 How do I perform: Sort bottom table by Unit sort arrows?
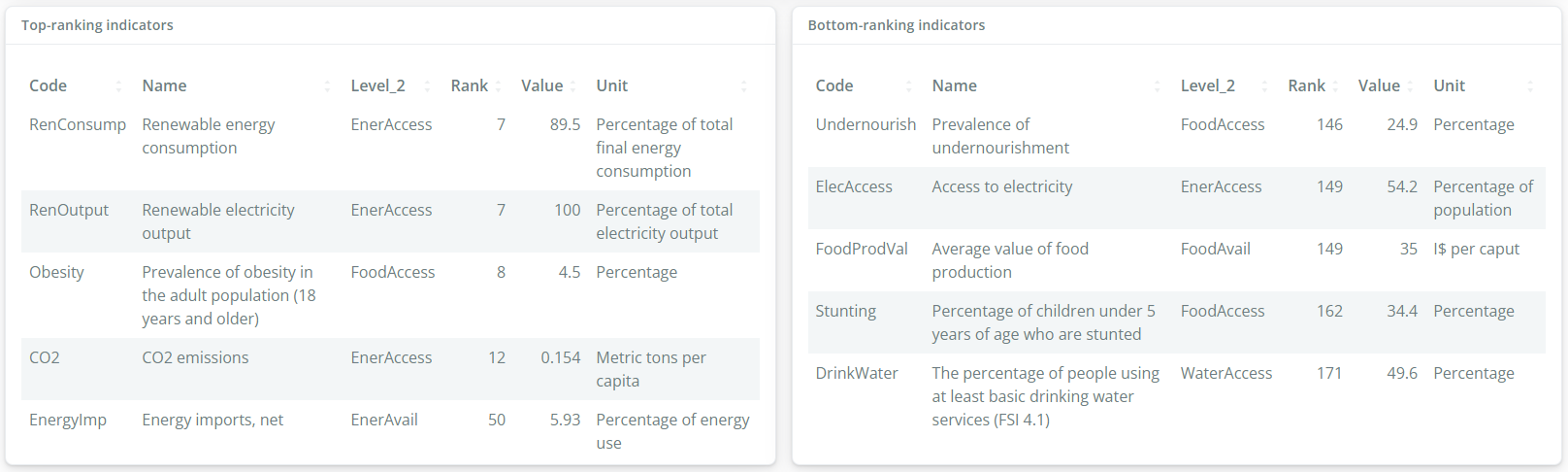(x=1530, y=86)
